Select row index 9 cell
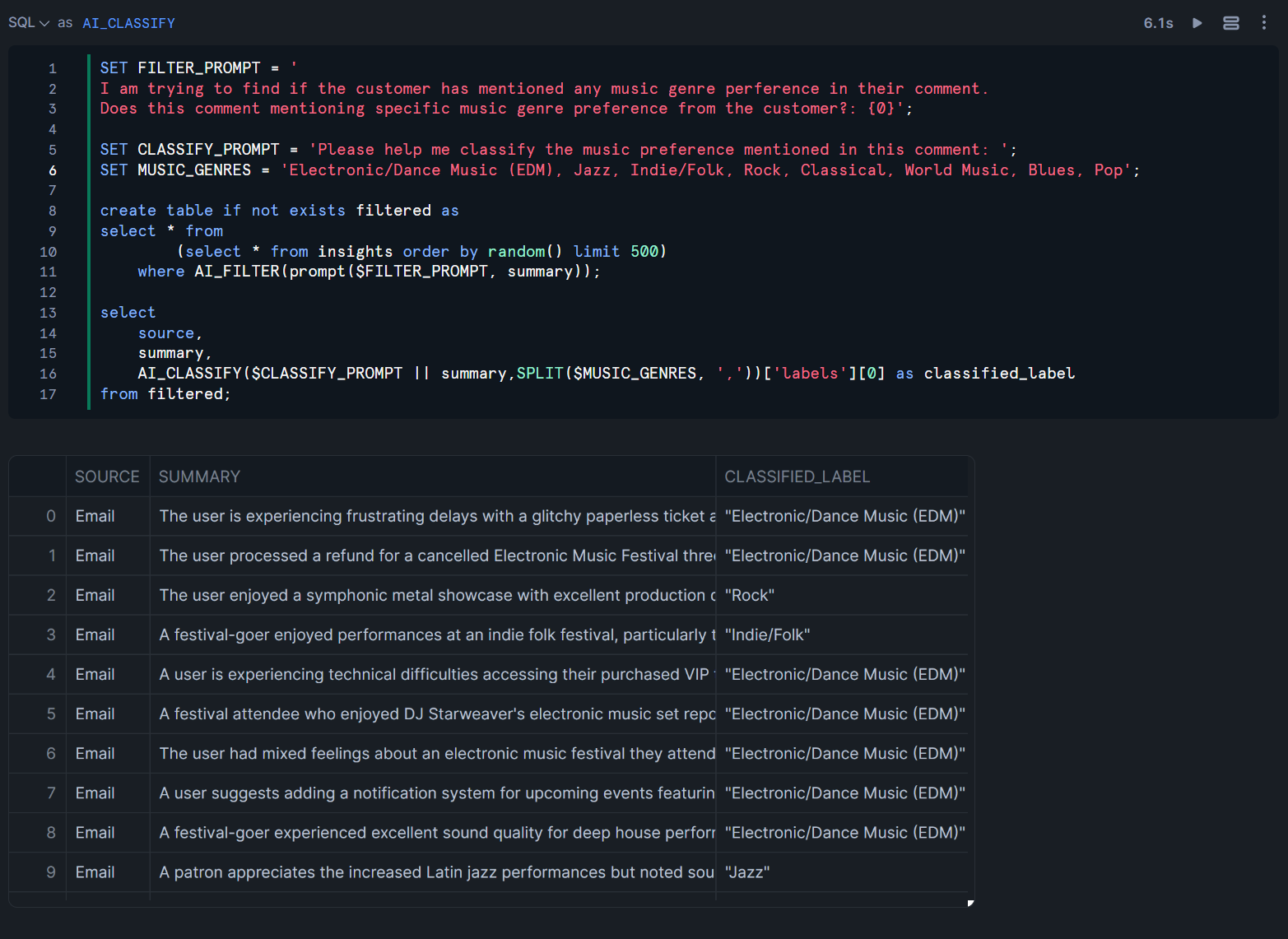This screenshot has width=1288, height=939. (x=38, y=872)
